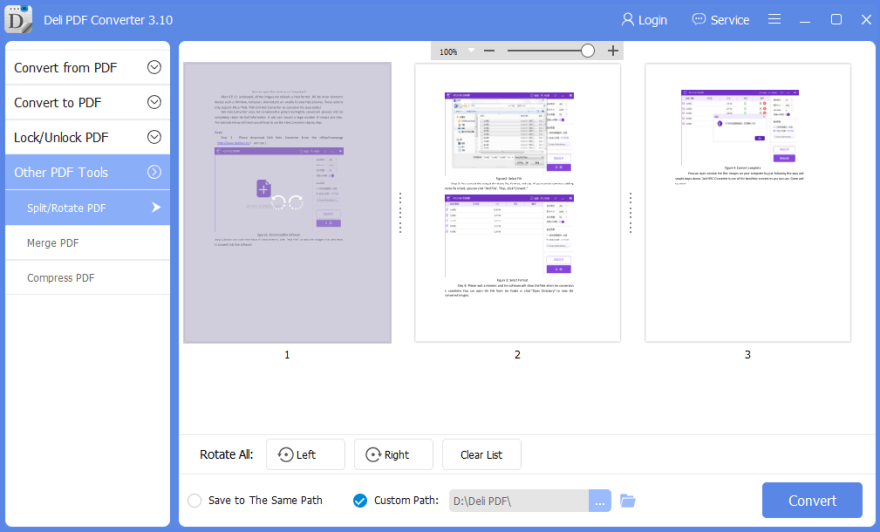Click the custom path input field
Screen dimensions: 880x532
tap(519, 501)
